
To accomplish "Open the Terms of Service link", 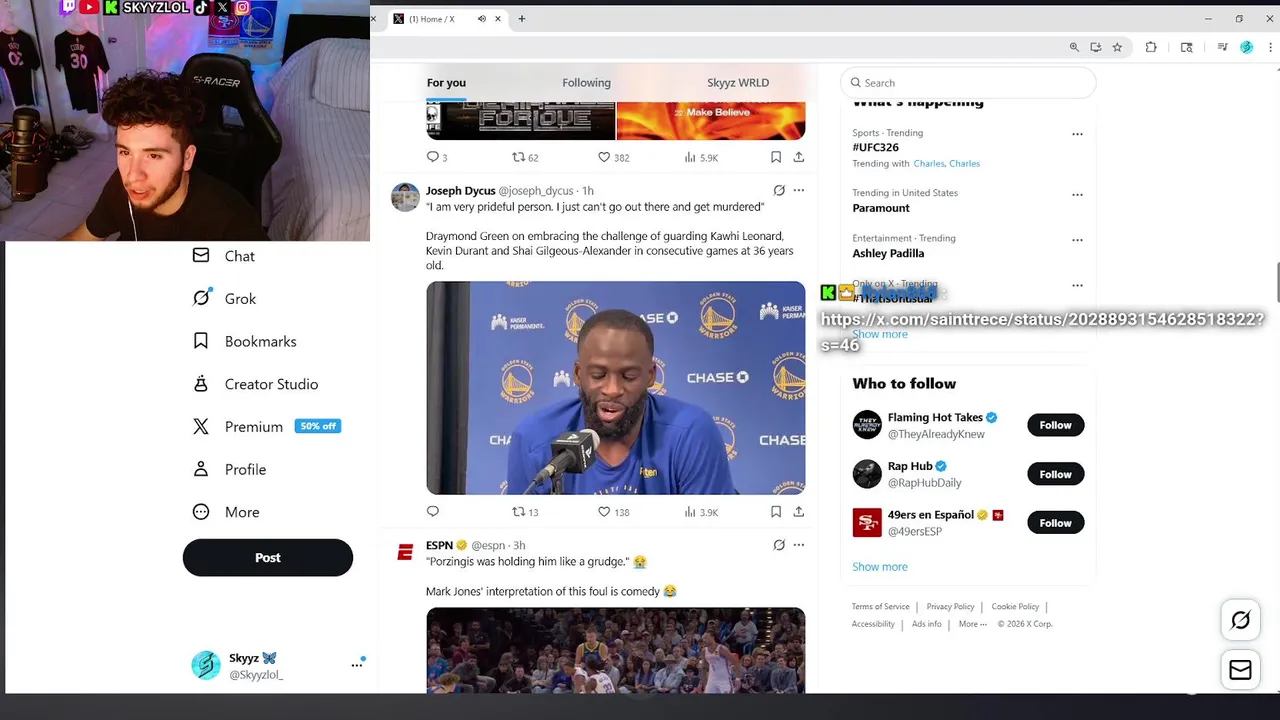I will [x=880, y=607].
